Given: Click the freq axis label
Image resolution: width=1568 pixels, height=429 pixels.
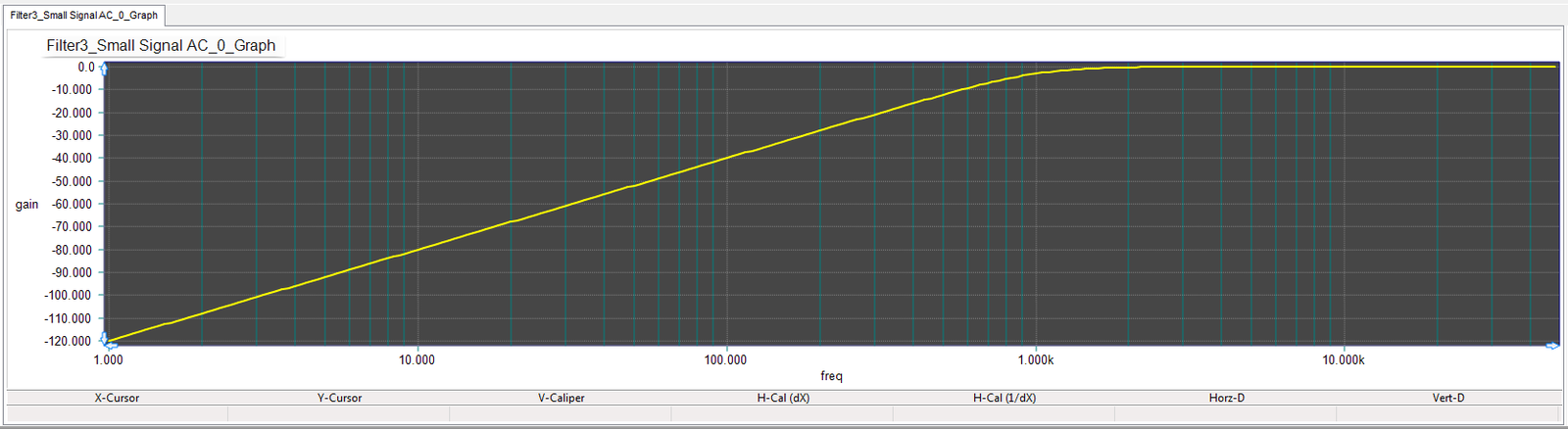Looking at the screenshot, I should tap(831, 376).
